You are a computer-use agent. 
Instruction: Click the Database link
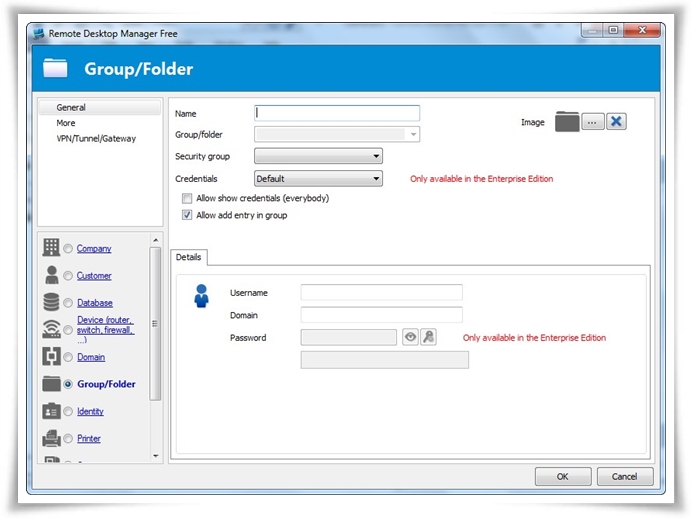[x=95, y=303]
